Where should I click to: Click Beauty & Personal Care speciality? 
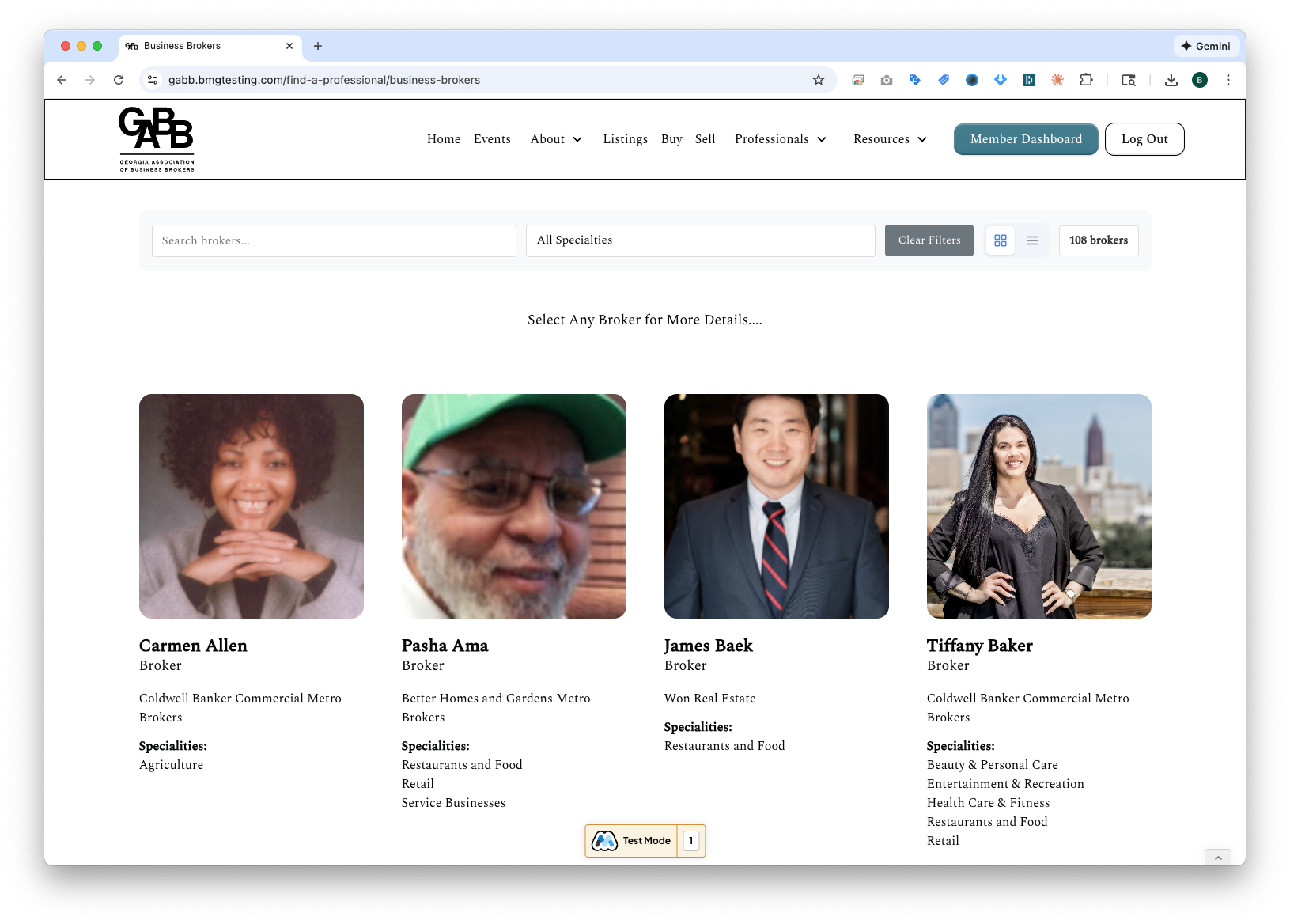tap(993, 765)
